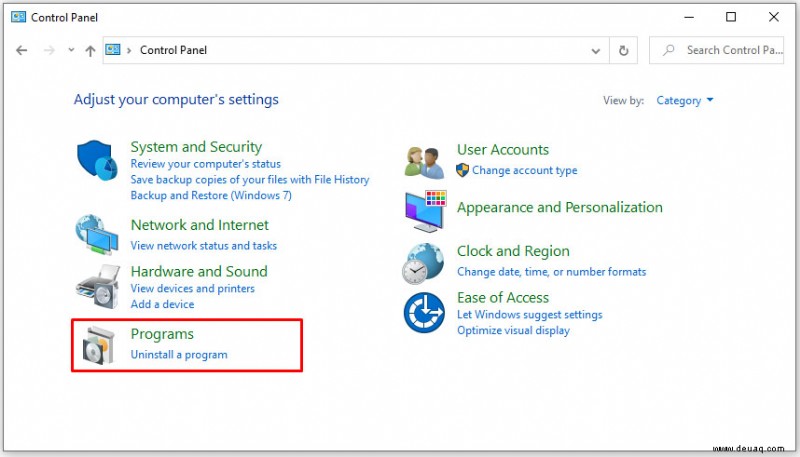Screen dimensions: 800x457
Task: Go up one level with up arrow
Action: (90, 50)
